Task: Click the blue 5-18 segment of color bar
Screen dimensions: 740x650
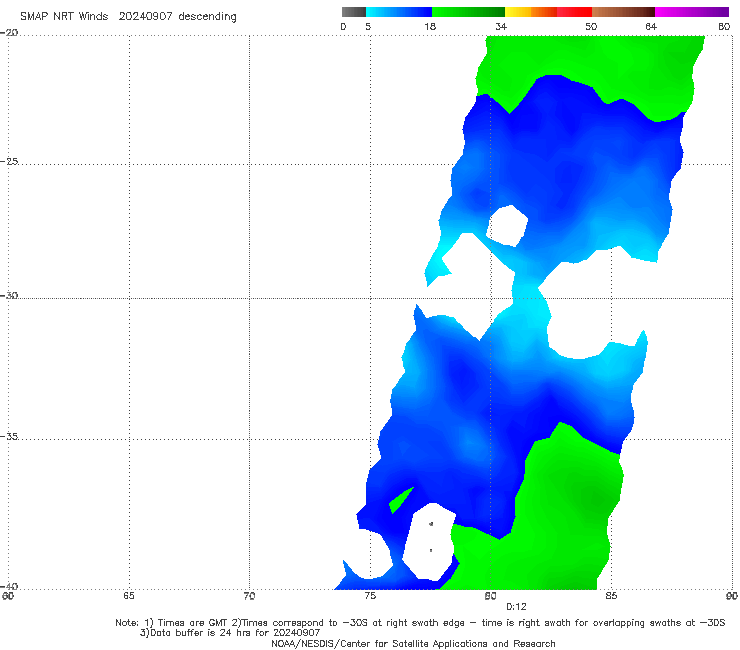Action: point(399,12)
